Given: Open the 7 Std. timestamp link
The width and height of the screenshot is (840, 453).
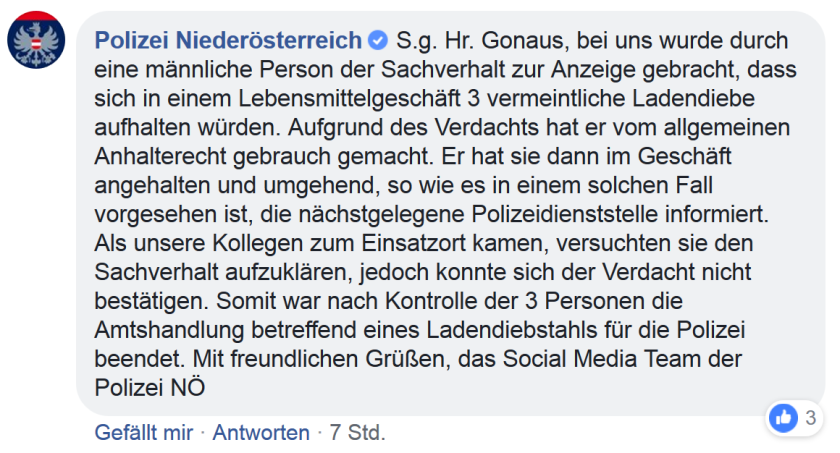Looking at the screenshot, I should click(x=357, y=433).
